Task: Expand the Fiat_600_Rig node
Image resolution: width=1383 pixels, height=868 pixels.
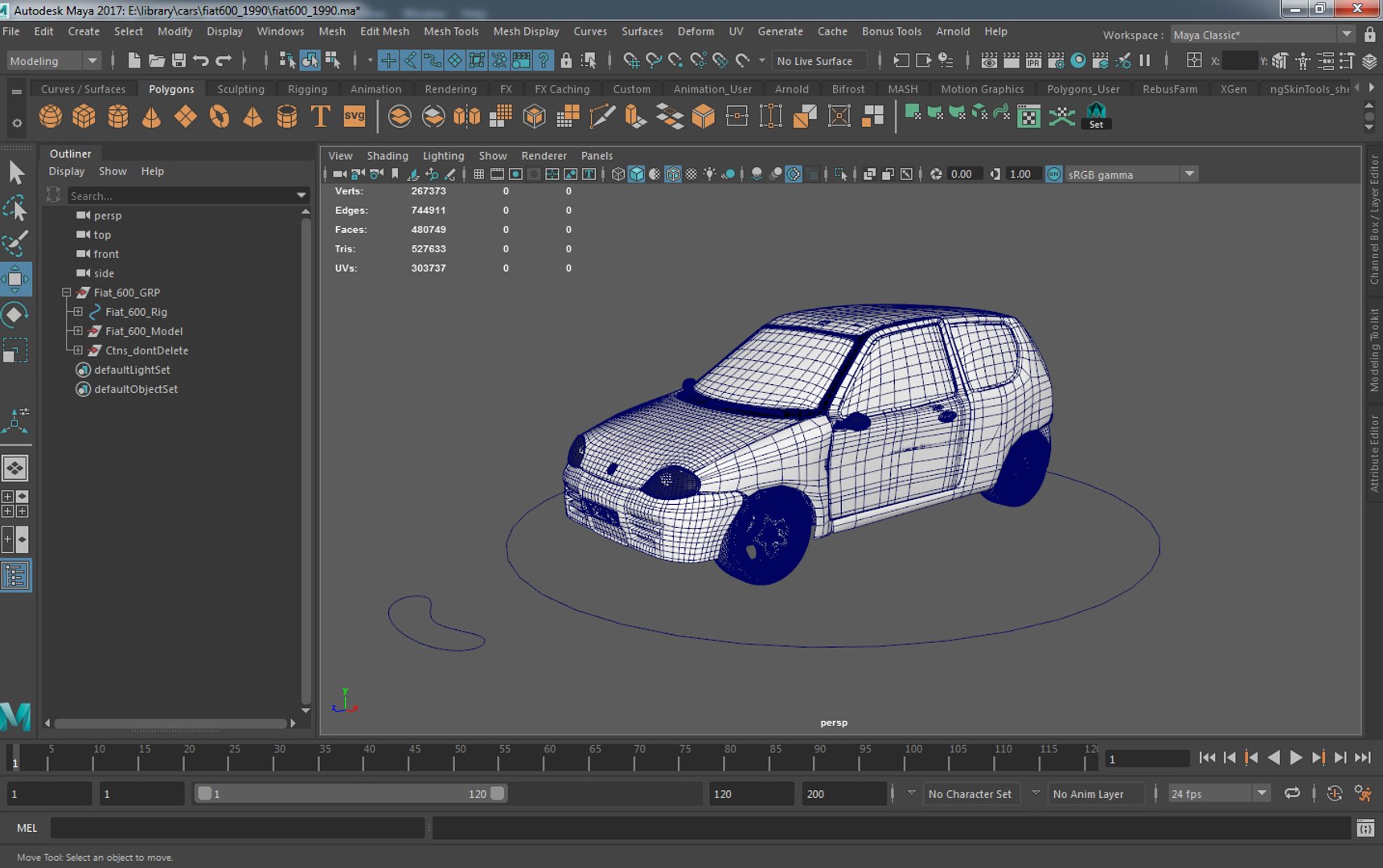Action: (78, 312)
